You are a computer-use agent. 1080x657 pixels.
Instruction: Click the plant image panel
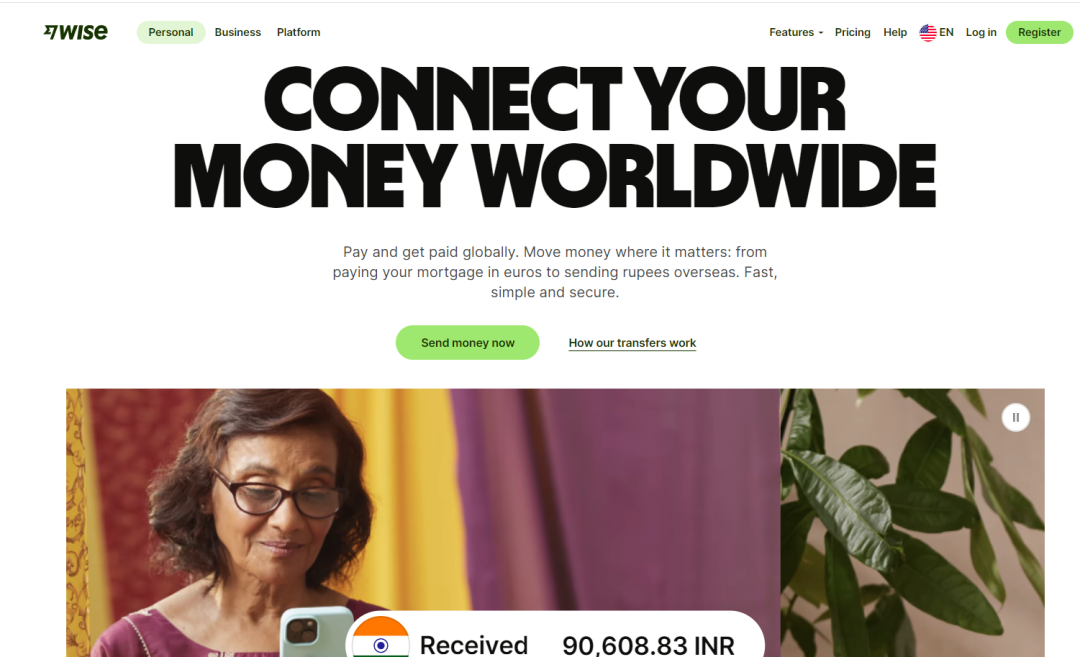[912, 523]
